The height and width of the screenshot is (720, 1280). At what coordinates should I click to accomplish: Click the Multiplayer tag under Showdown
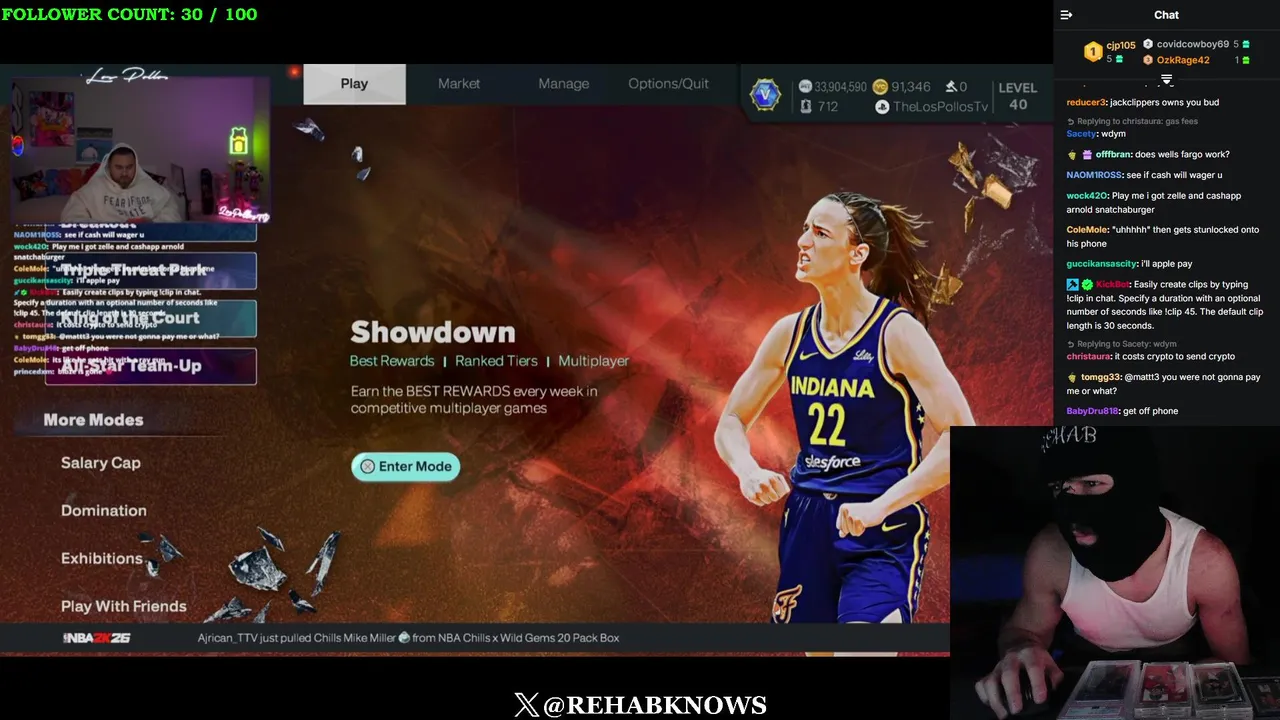pyautogui.click(x=594, y=361)
